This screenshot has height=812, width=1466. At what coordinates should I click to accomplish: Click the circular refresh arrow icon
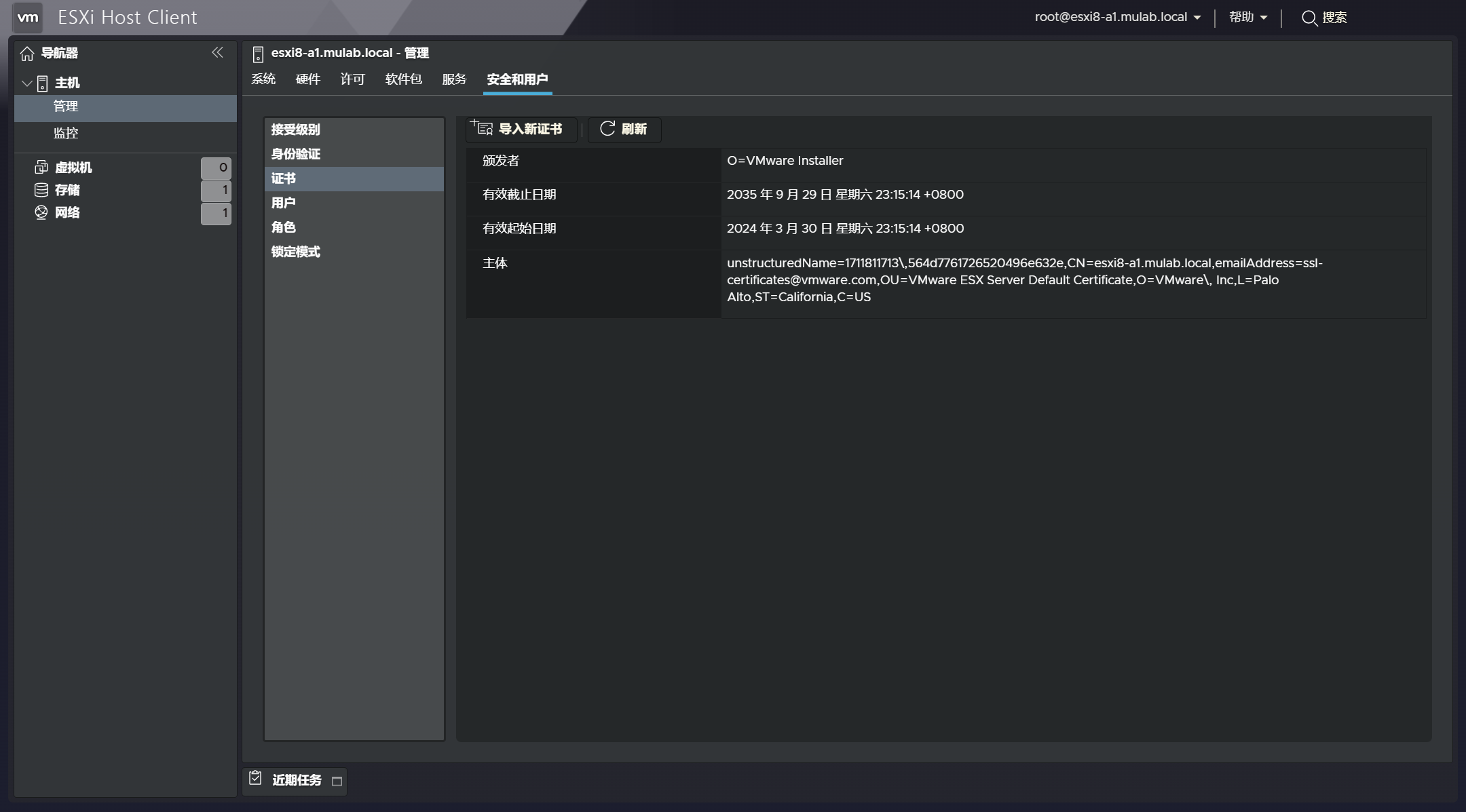(607, 128)
